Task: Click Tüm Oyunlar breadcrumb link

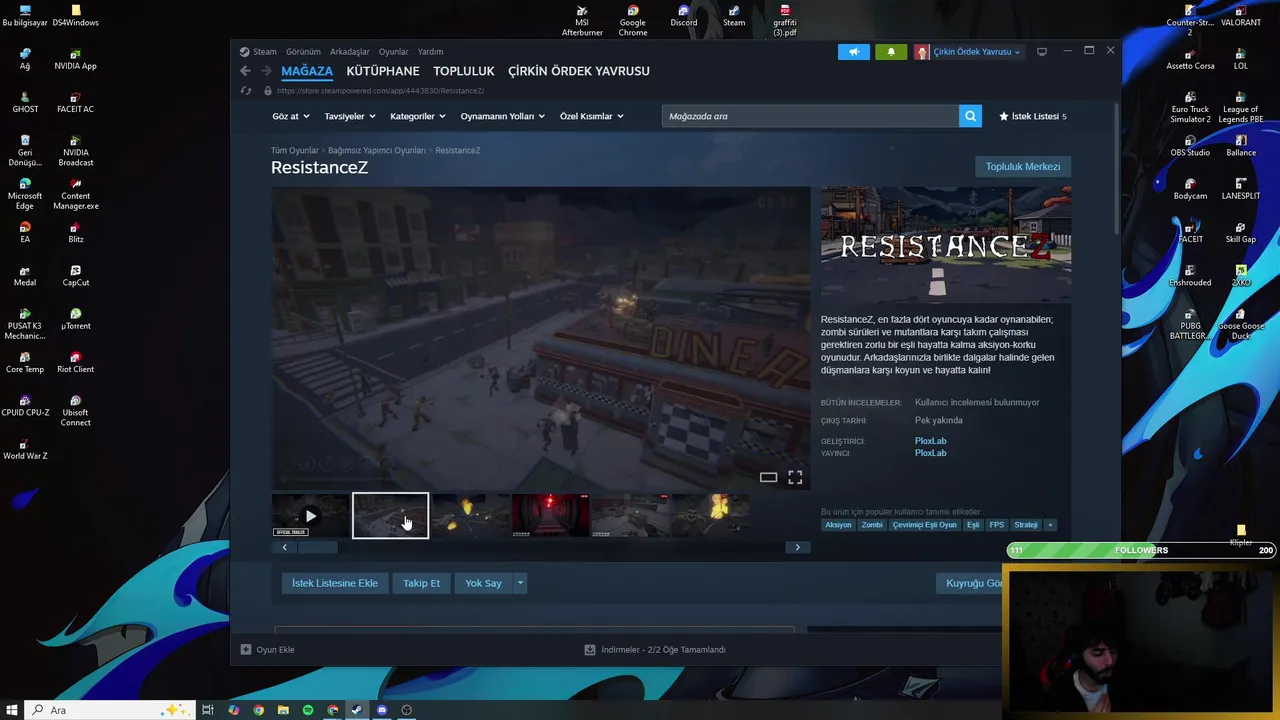Action: coord(294,150)
